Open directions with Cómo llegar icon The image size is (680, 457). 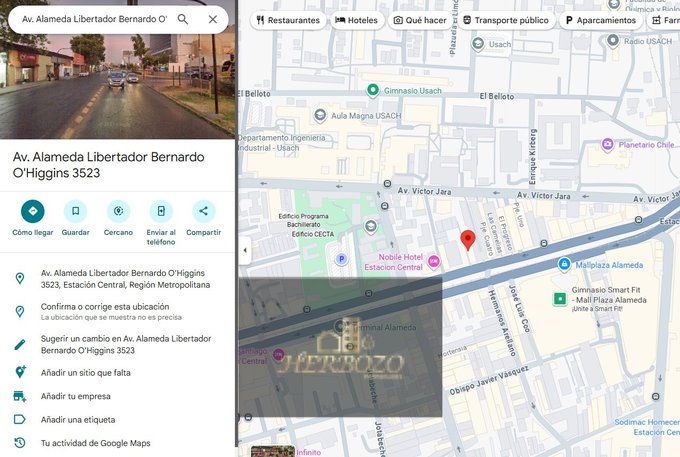(x=33, y=211)
